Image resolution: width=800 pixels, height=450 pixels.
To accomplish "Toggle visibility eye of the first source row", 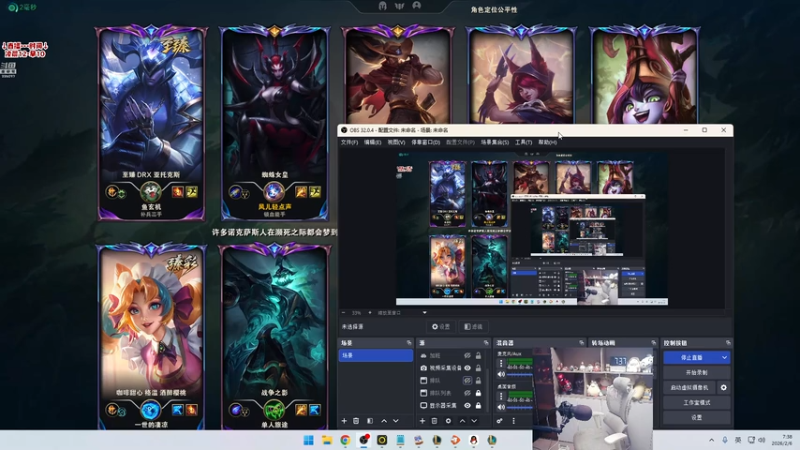I will tap(467, 356).
